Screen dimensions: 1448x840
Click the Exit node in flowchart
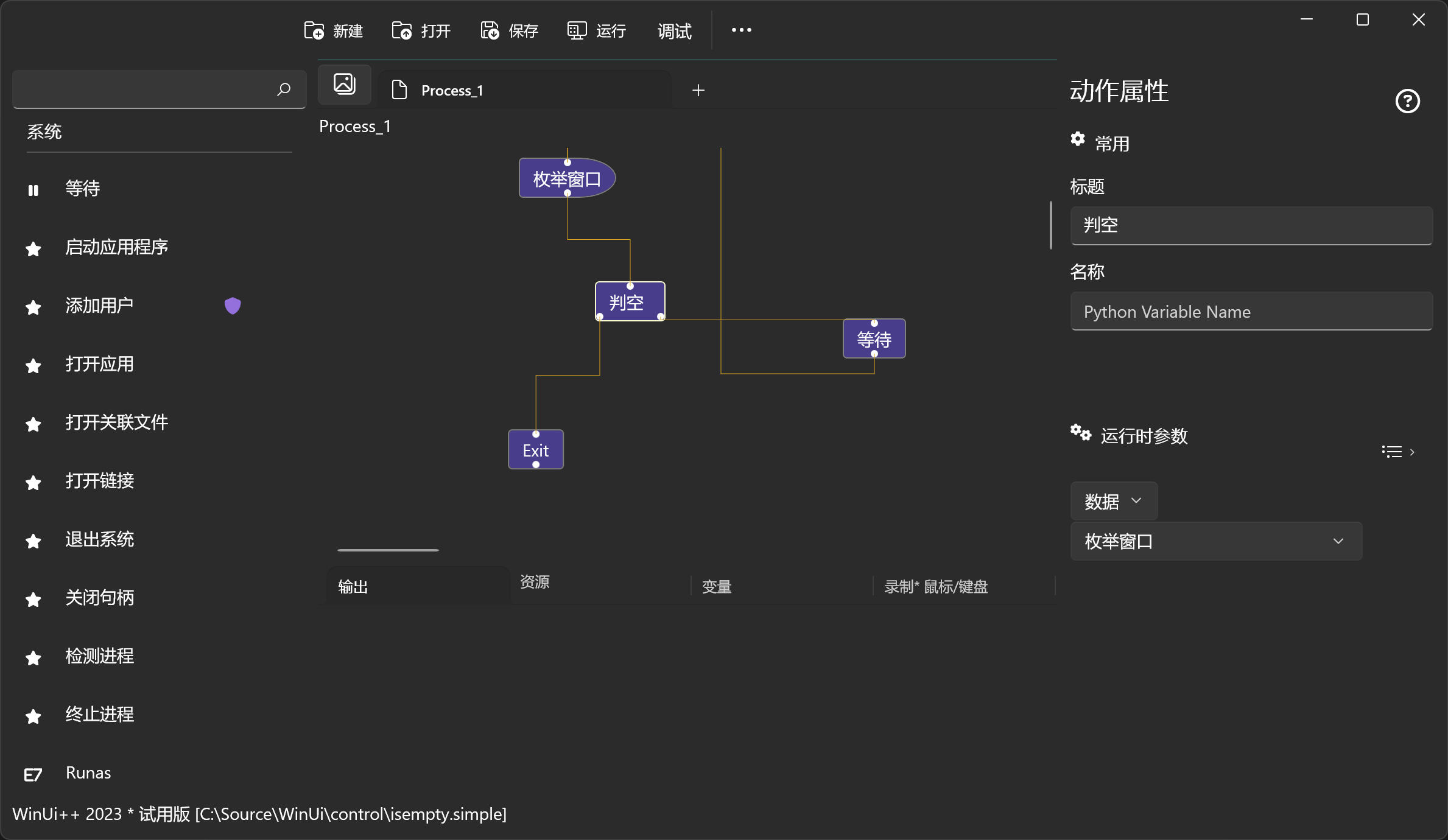[x=535, y=450]
